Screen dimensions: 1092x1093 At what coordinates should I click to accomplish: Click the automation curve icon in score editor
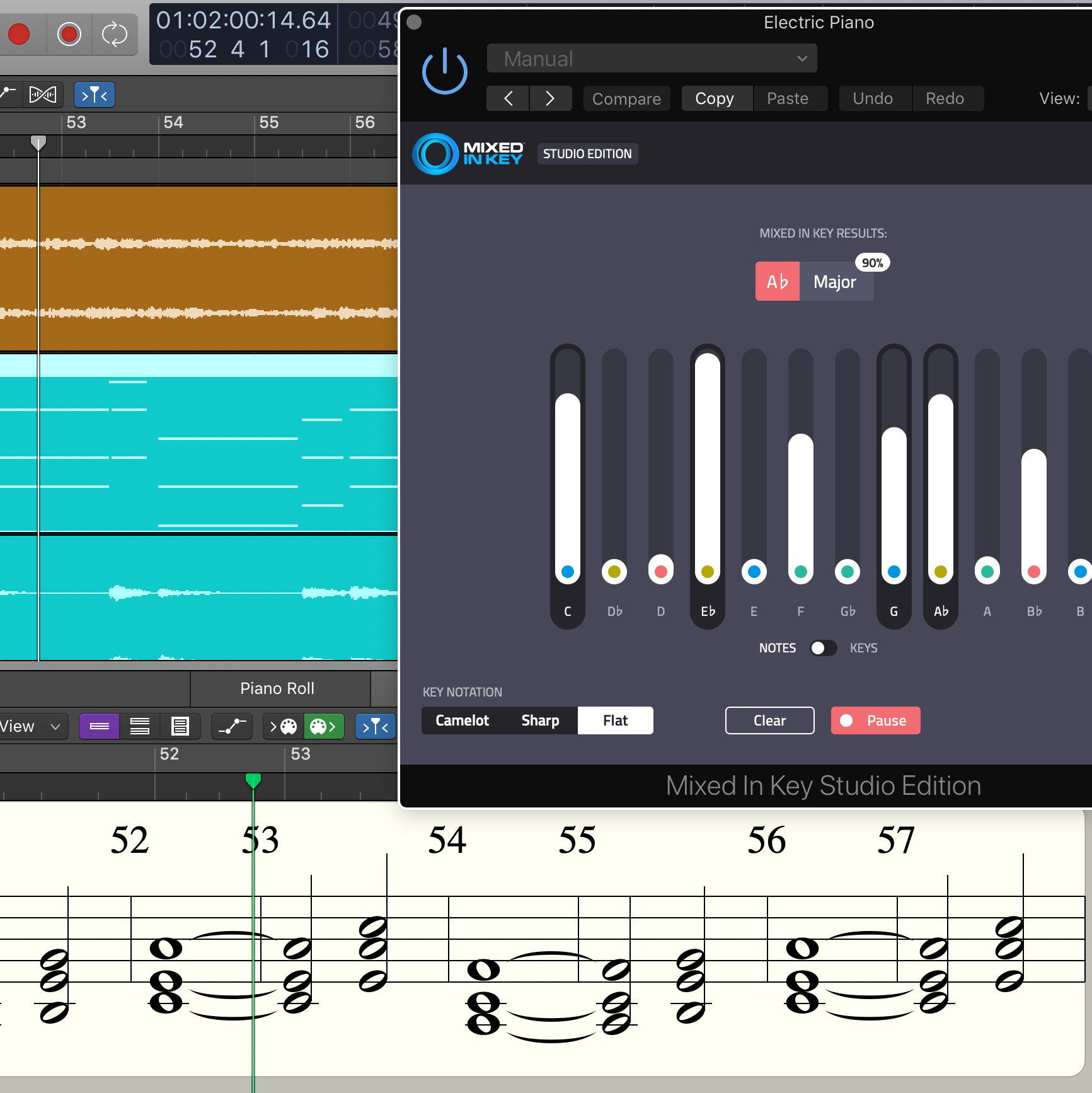click(x=232, y=727)
